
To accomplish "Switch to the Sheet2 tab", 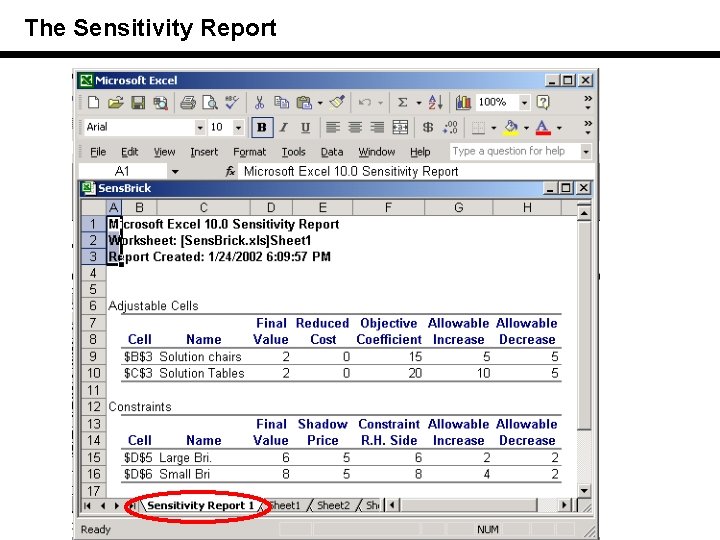I will click(333, 506).
